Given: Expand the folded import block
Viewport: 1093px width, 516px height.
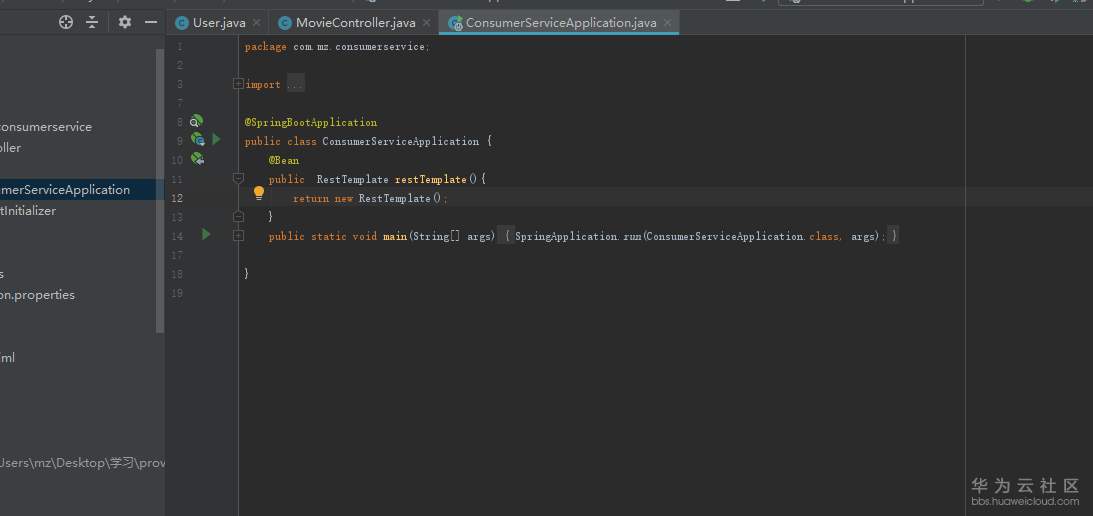Looking at the screenshot, I should pyautogui.click(x=238, y=84).
